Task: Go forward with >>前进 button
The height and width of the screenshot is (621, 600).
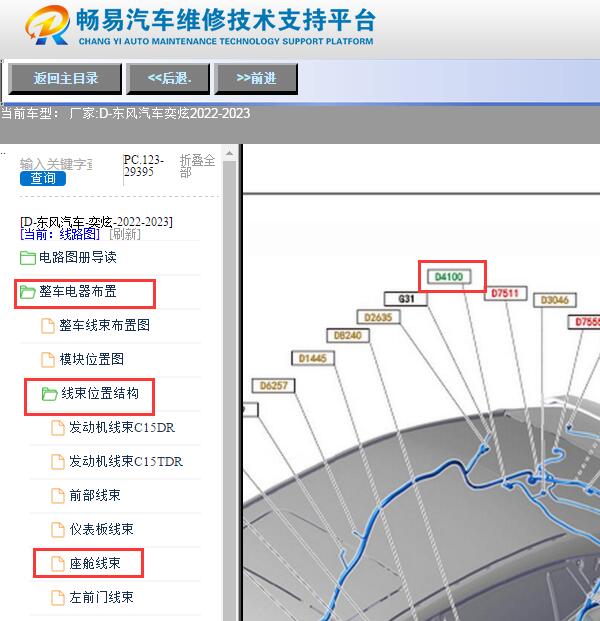Action: coord(256,78)
